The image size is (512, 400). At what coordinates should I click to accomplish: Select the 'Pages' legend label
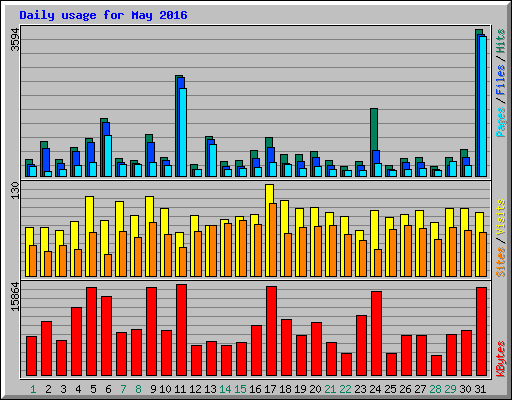click(501, 122)
